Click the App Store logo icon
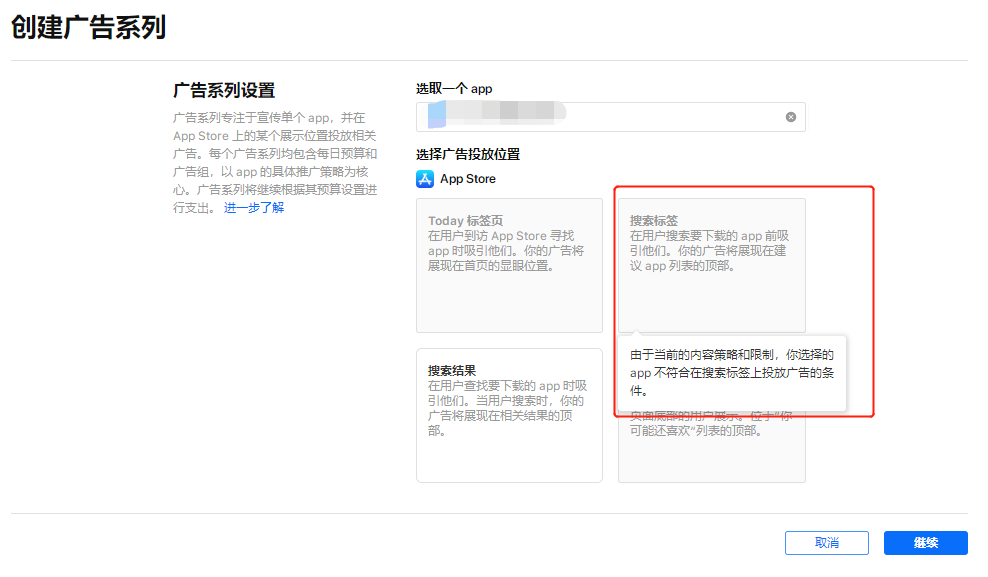Screen dimensions: 988x577 coord(425,179)
